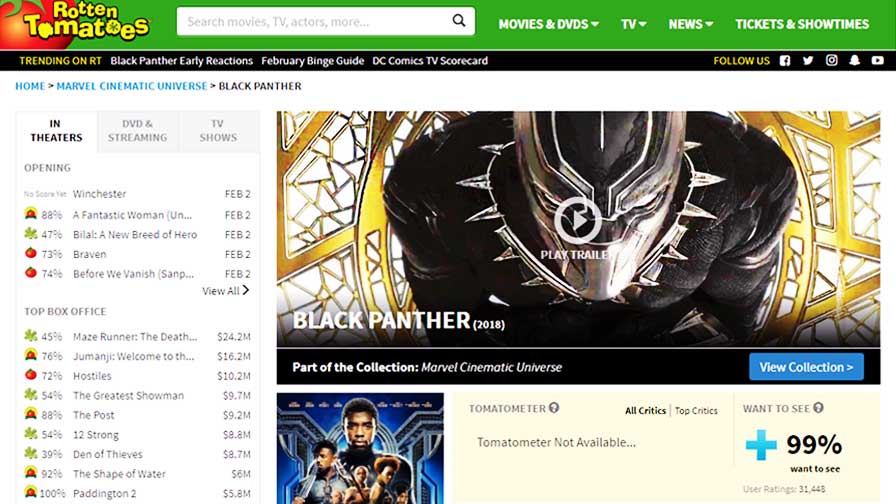Click Marvel Cinematic Universe collection title text
The width and height of the screenshot is (896, 504).
tap(491, 367)
